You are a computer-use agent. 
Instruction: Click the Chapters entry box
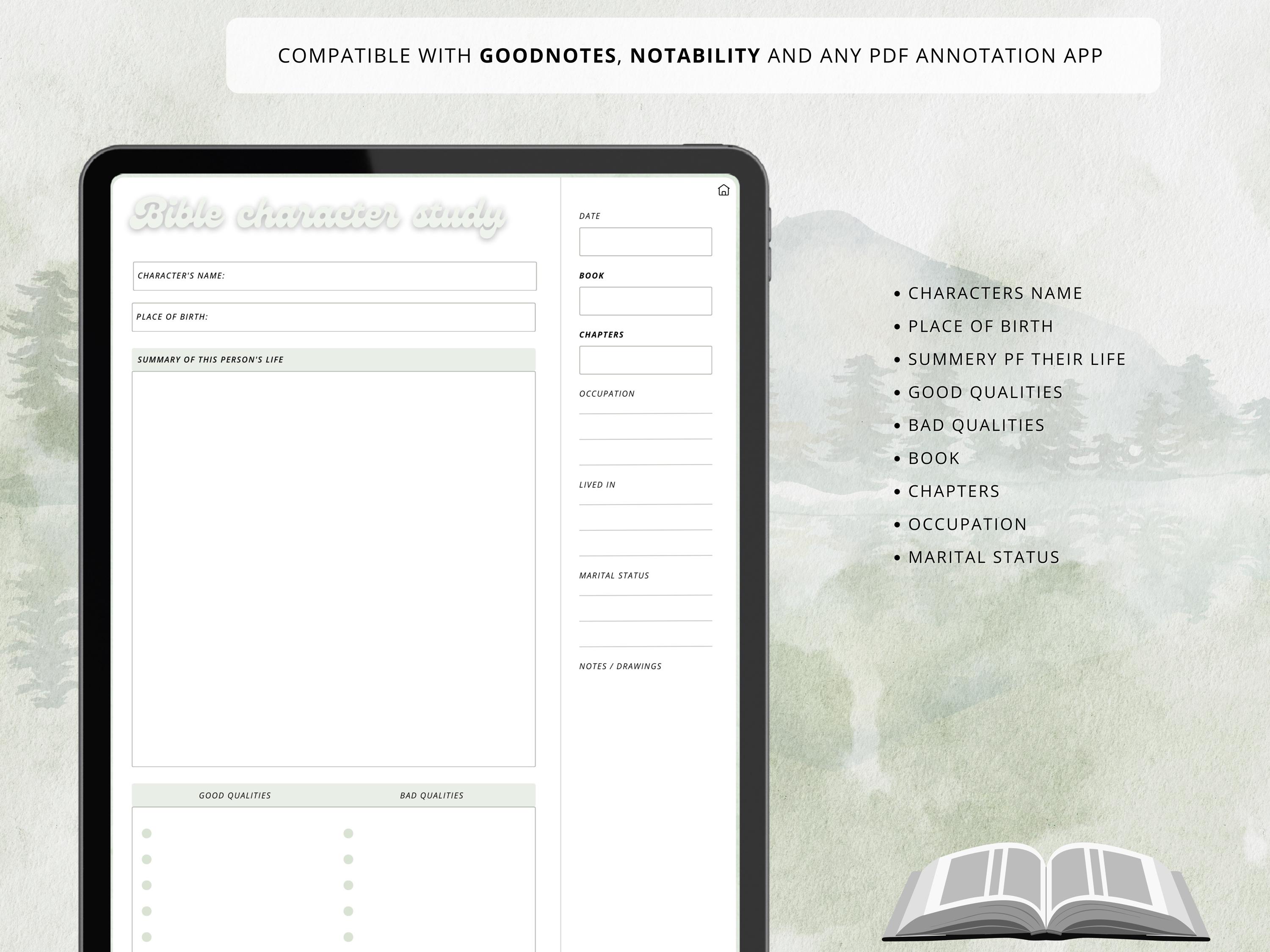[645, 360]
